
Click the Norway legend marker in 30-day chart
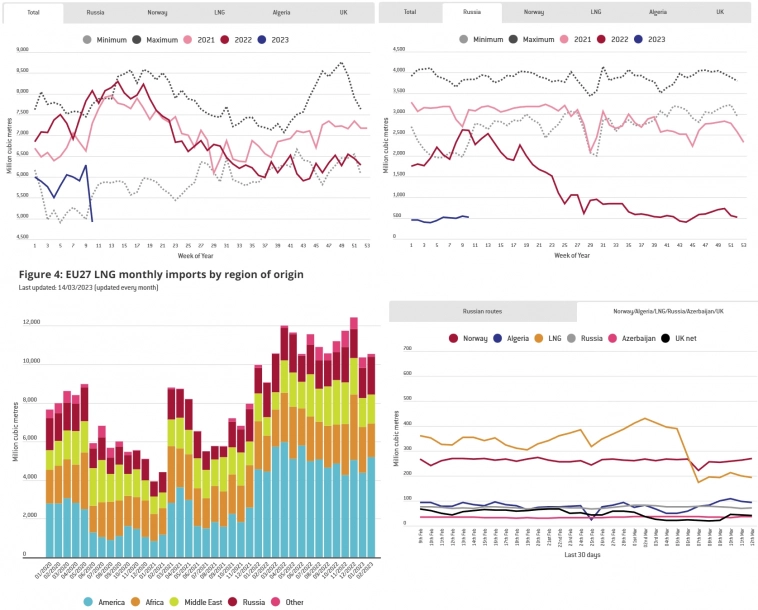(x=455, y=339)
